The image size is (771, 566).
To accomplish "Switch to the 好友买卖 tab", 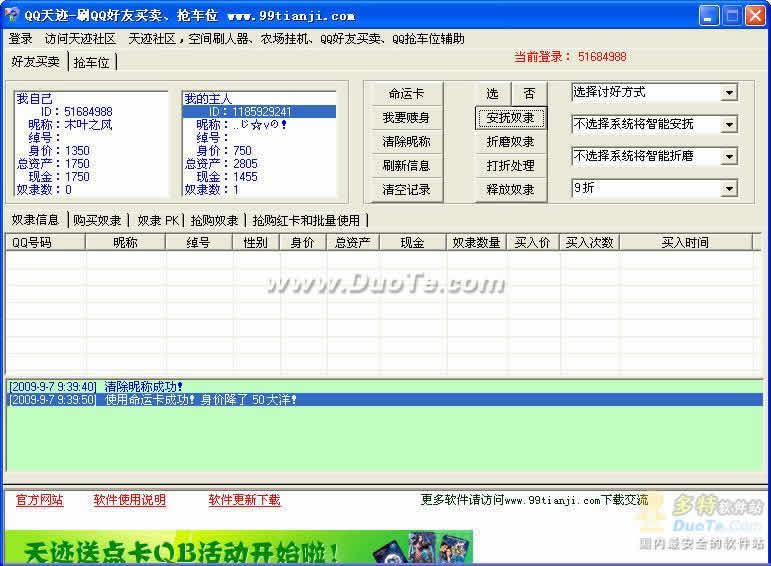I will click(x=35, y=61).
